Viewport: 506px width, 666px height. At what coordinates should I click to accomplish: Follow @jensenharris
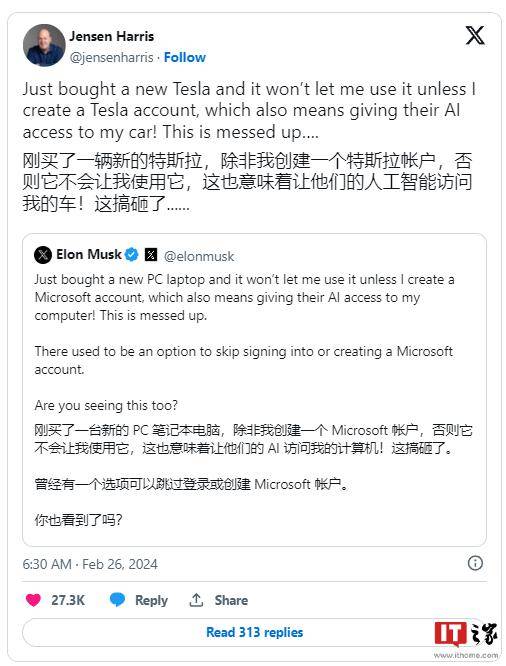(x=185, y=57)
